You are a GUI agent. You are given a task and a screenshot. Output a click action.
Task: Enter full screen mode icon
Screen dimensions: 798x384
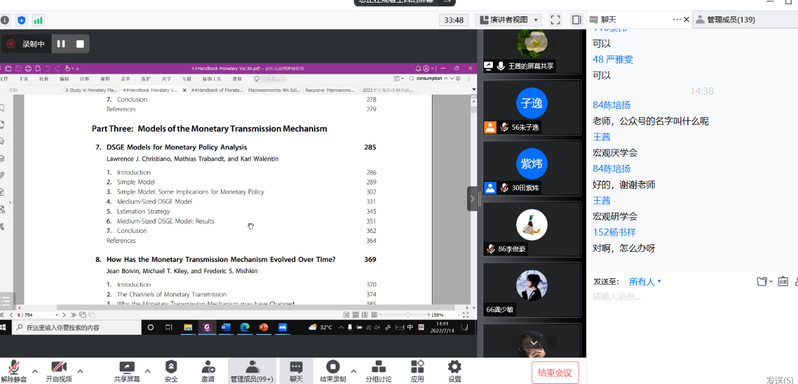click(555, 20)
